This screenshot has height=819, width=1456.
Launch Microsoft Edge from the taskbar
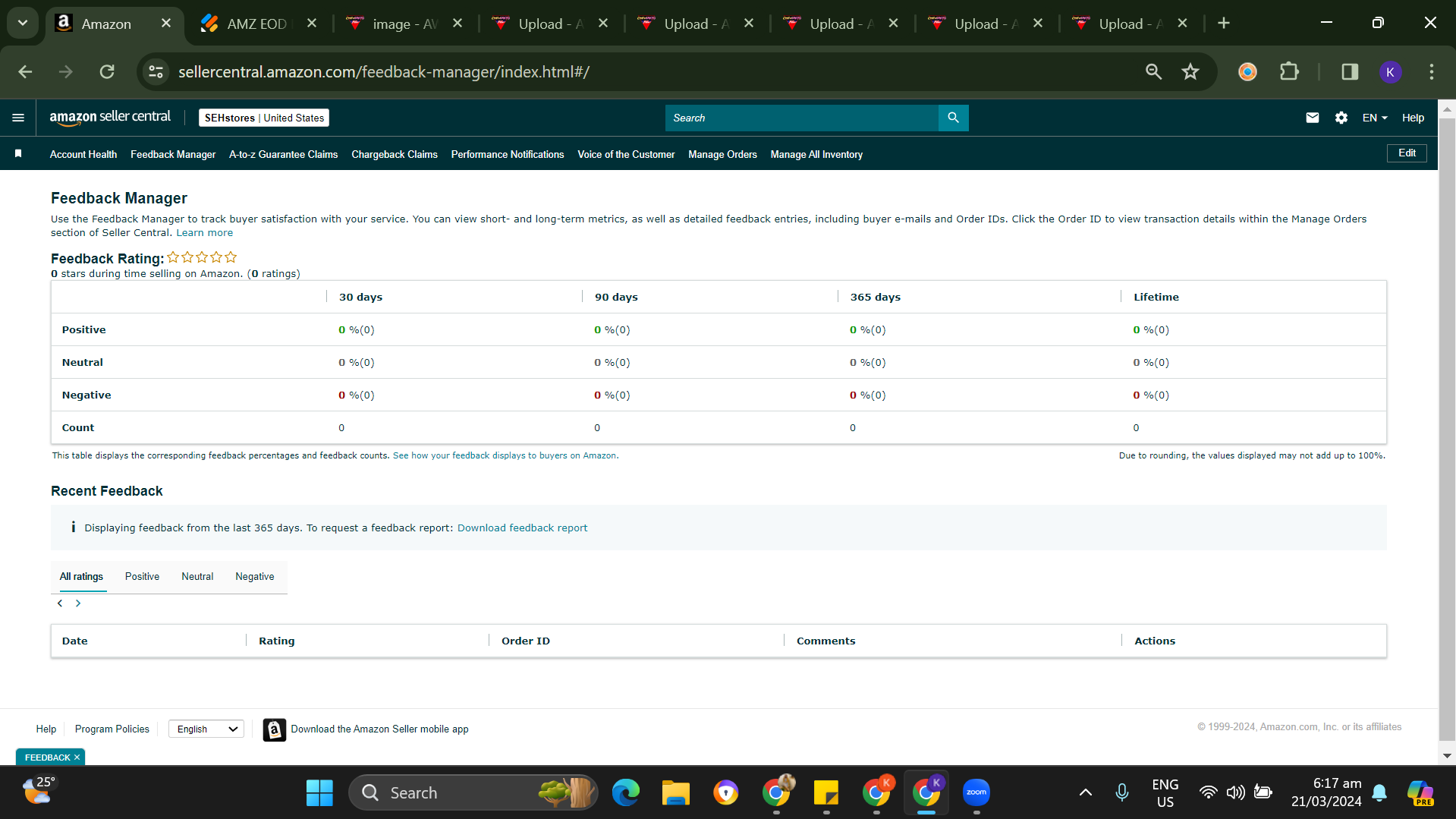[626, 792]
